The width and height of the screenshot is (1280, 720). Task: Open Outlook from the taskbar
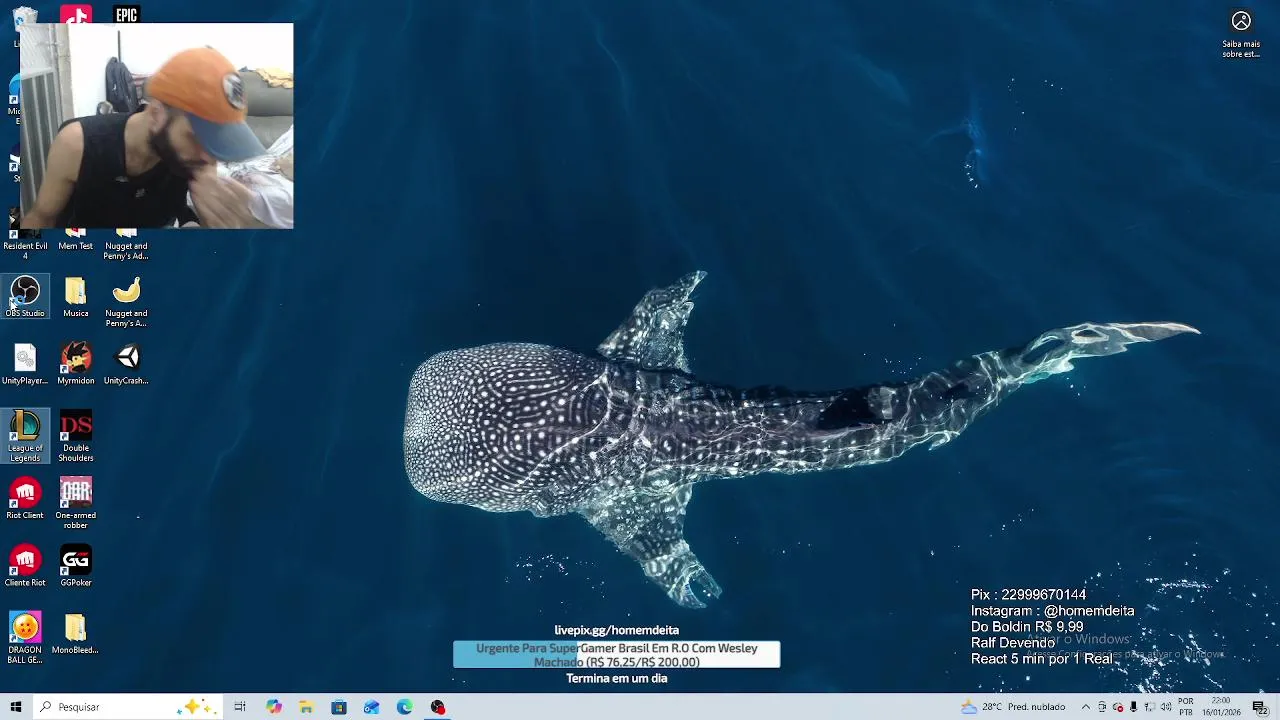tap(372, 707)
